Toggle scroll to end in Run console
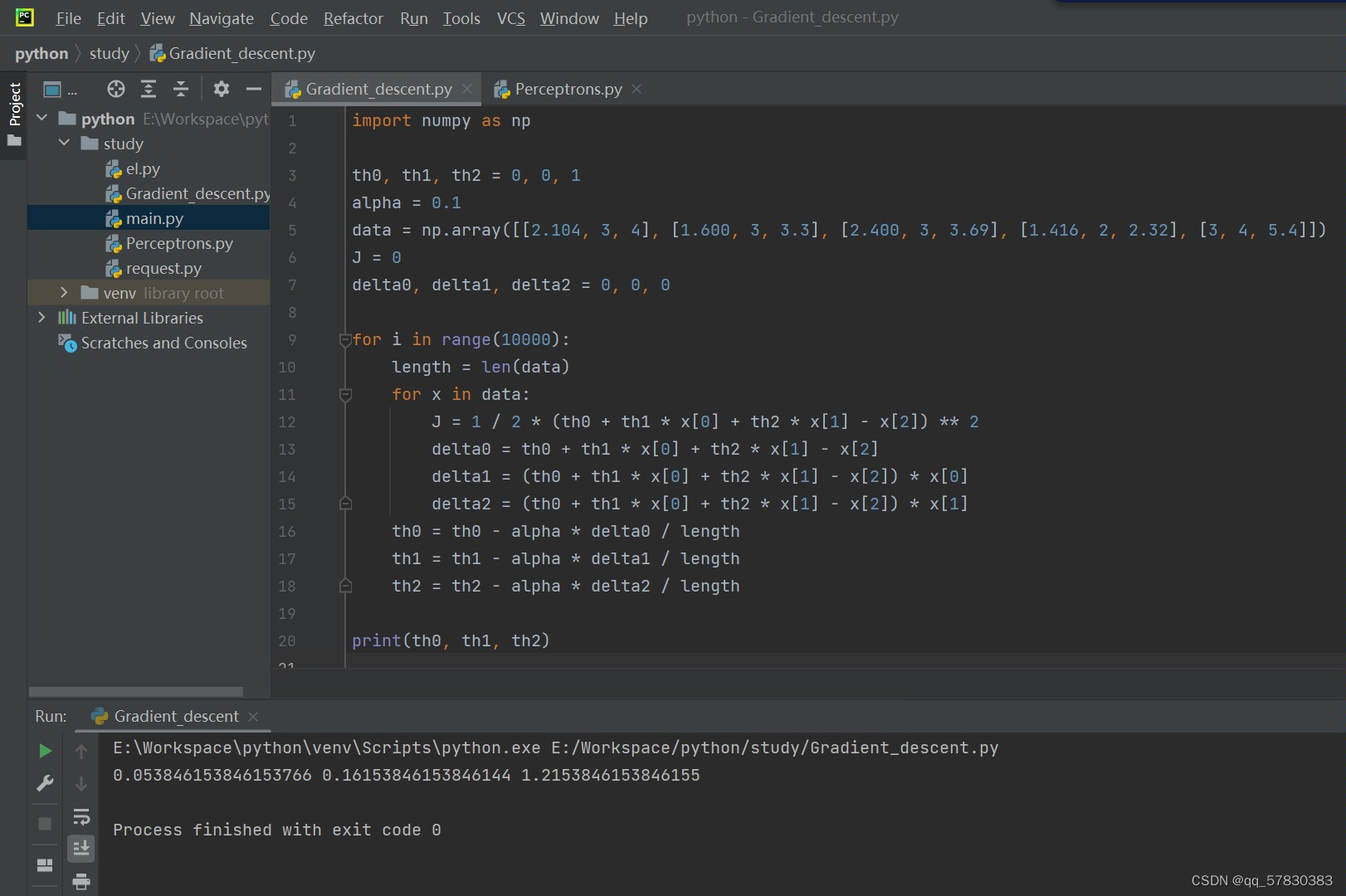 click(x=81, y=848)
